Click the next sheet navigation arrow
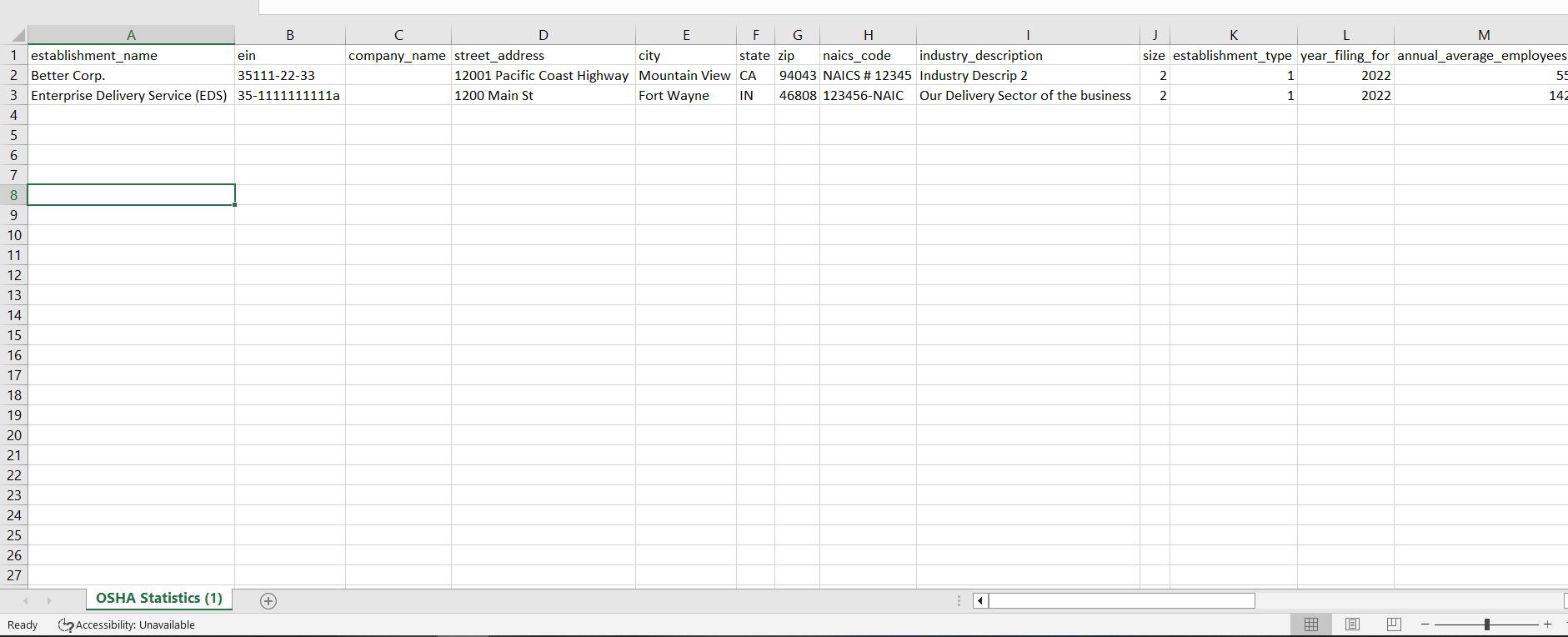Screen dimensions: 1568x637 tap(49, 600)
